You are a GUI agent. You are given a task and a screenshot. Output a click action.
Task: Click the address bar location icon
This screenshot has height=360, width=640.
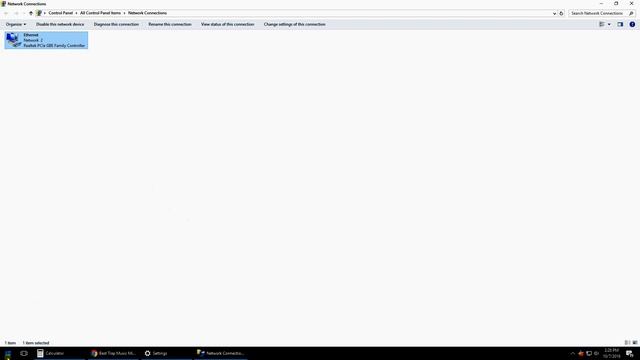[x=39, y=13]
